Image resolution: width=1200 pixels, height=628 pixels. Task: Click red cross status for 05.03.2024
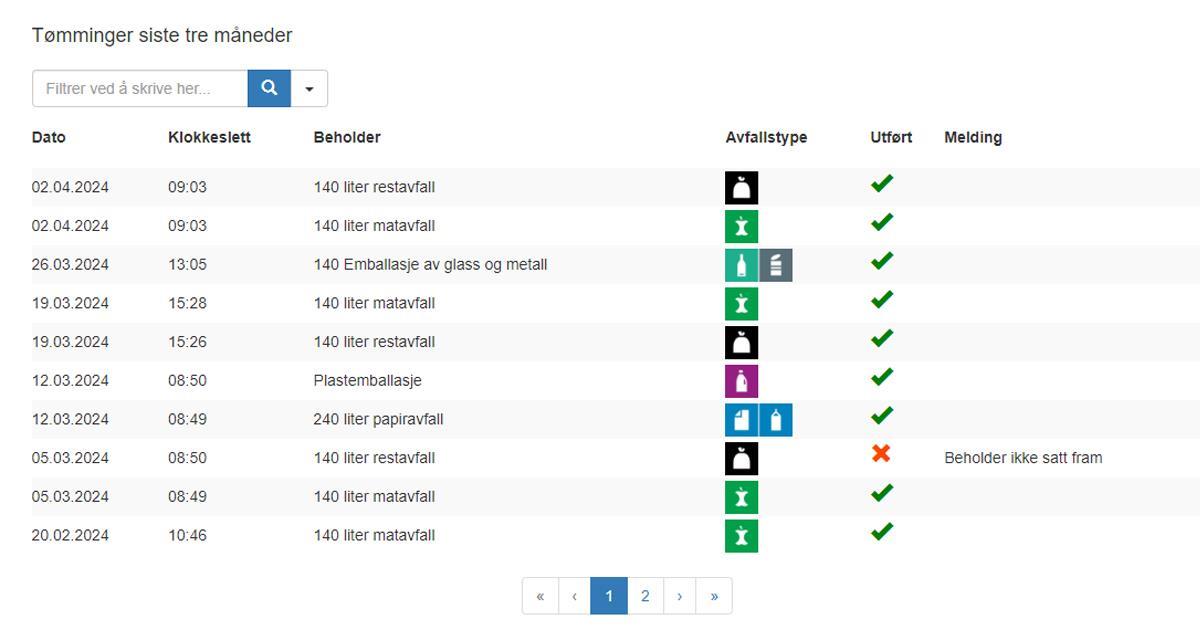point(881,454)
